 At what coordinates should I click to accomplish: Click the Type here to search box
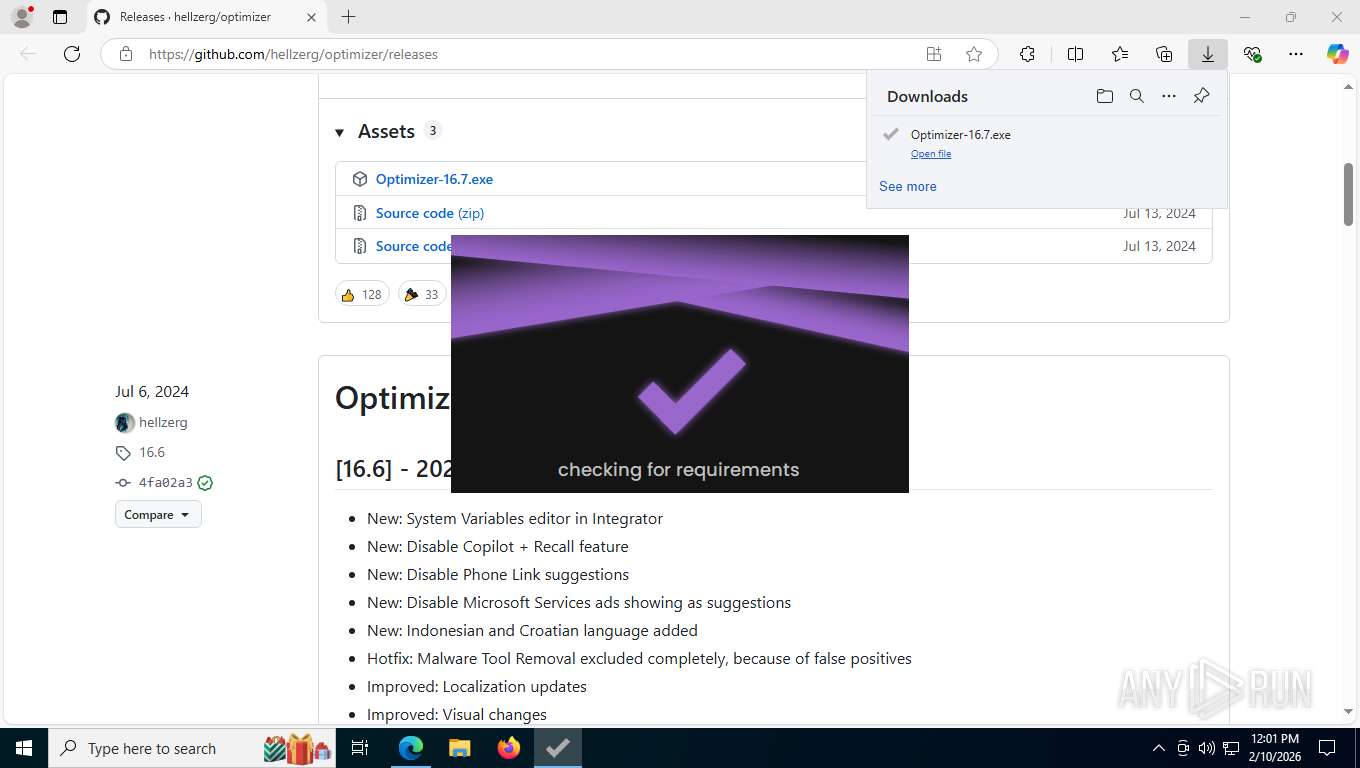coord(193,748)
